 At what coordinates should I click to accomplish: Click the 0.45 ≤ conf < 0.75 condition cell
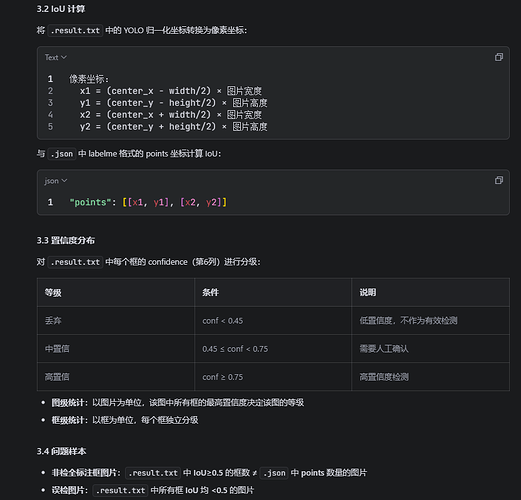pyautogui.click(x=273, y=349)
